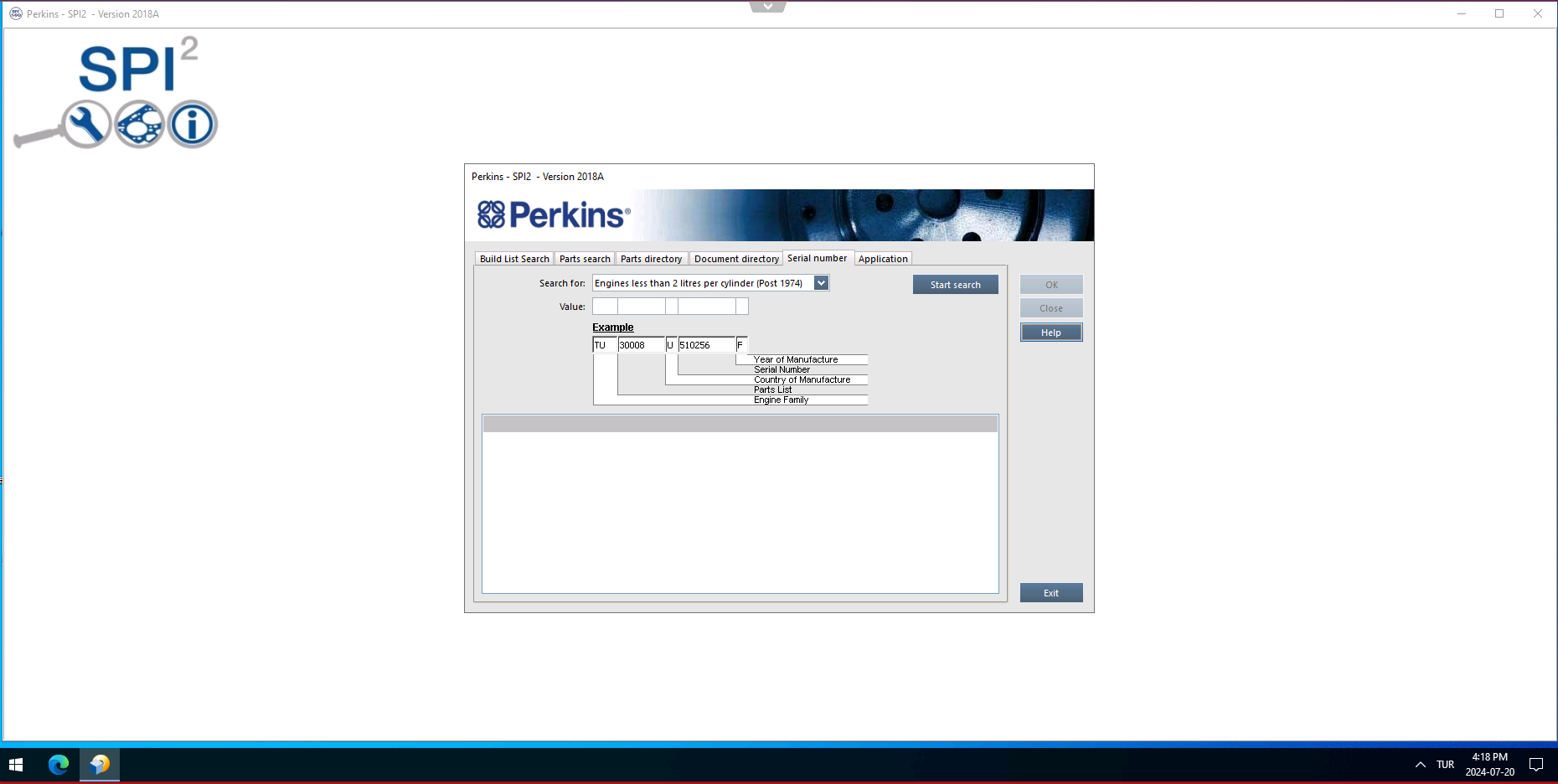Click the gasket icon in SPI2 logo
The height and width of the screenshot is (784, 1558).
pyautogui.click(x=139, y=125)
